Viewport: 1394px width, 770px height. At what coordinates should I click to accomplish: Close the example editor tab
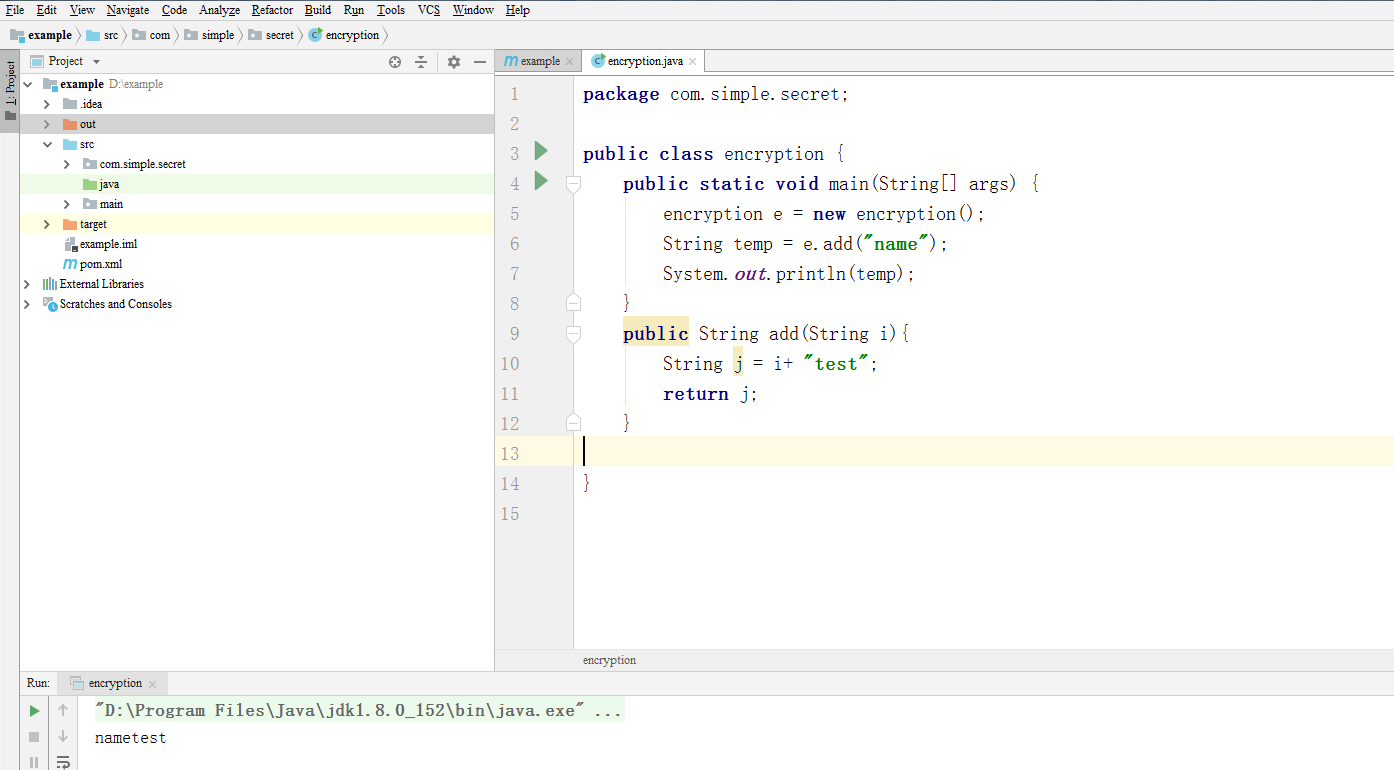click(570, 62)
